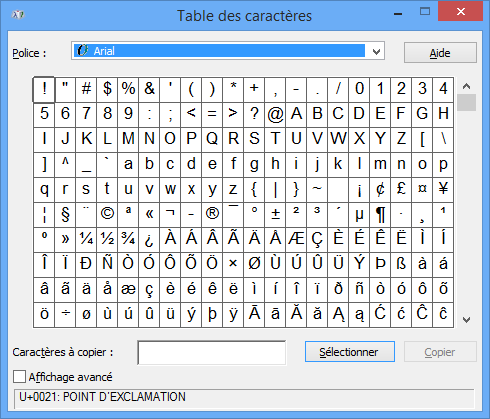Select the not sign ¬ character
The height and width of the screenshot is (419, 490).
tap(170, 215)
